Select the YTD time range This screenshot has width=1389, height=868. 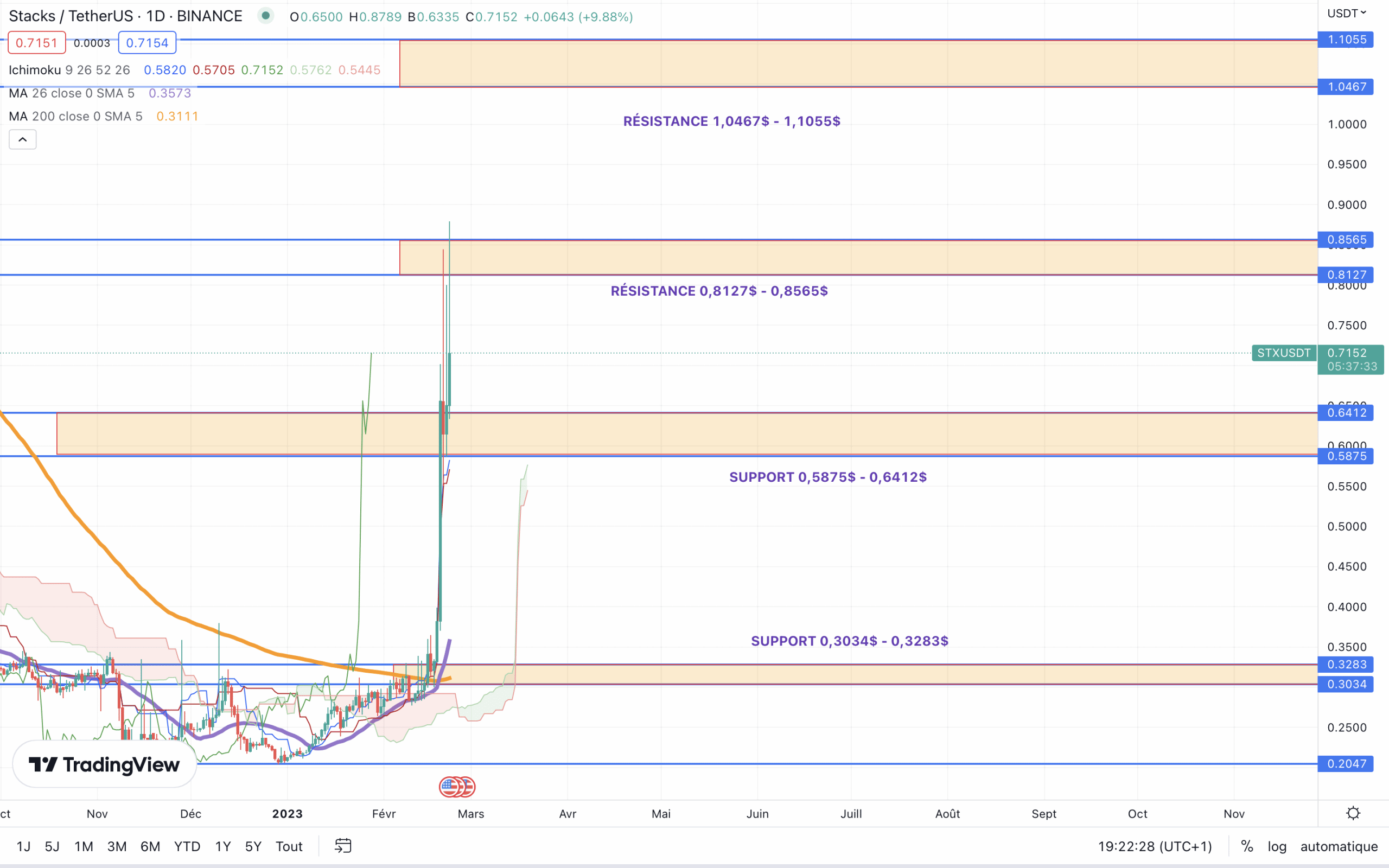(187, 846)
